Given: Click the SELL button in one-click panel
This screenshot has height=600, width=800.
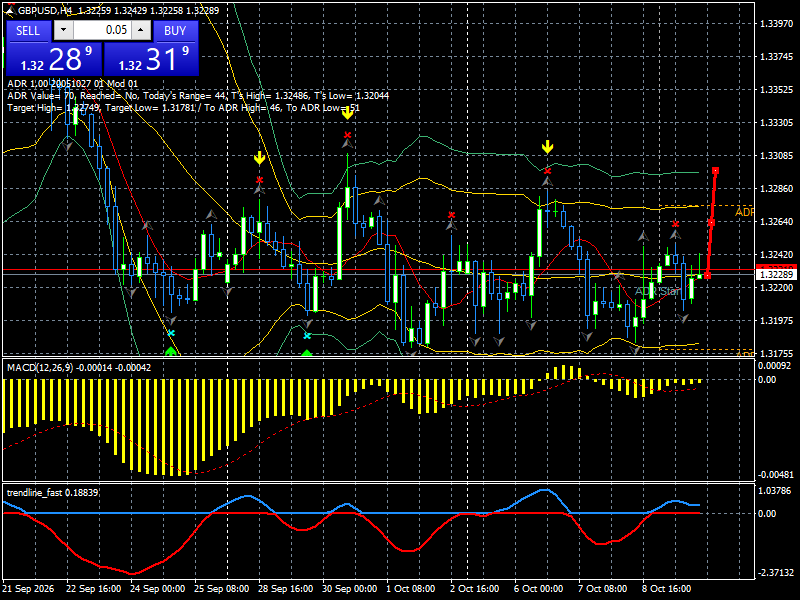Looking at the screenshot, I should click(29, 31).
